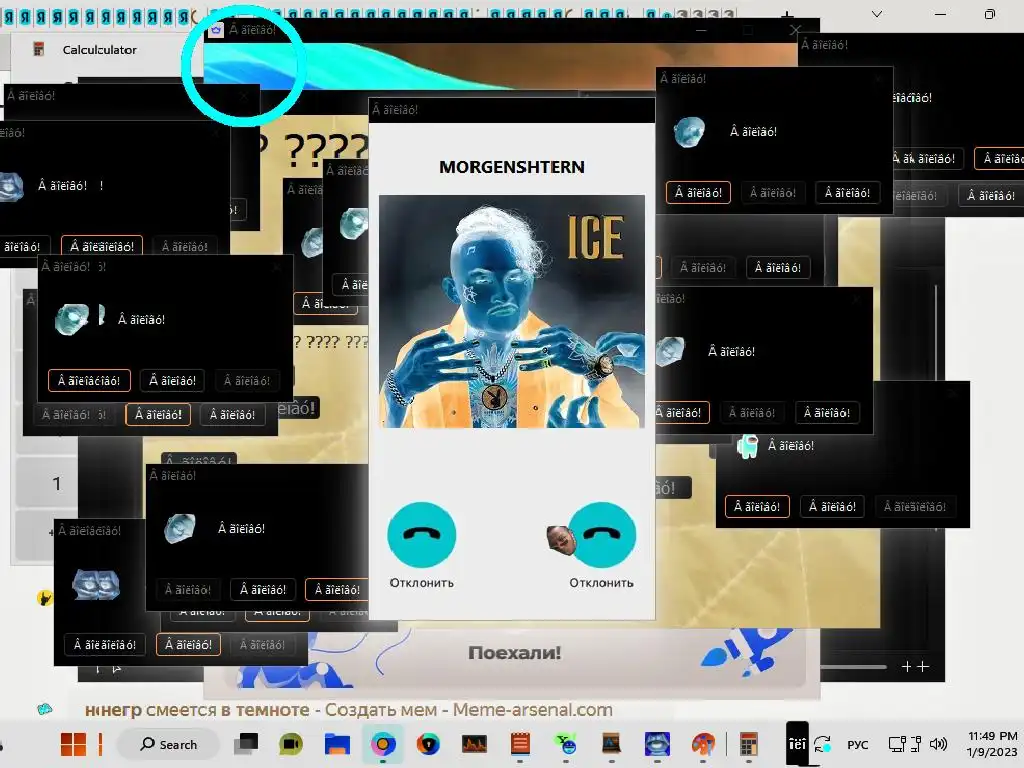Click the orange button in the double ice dialog
The image size is (1024, 768).
pyautogui.click(x=188, y=645)
